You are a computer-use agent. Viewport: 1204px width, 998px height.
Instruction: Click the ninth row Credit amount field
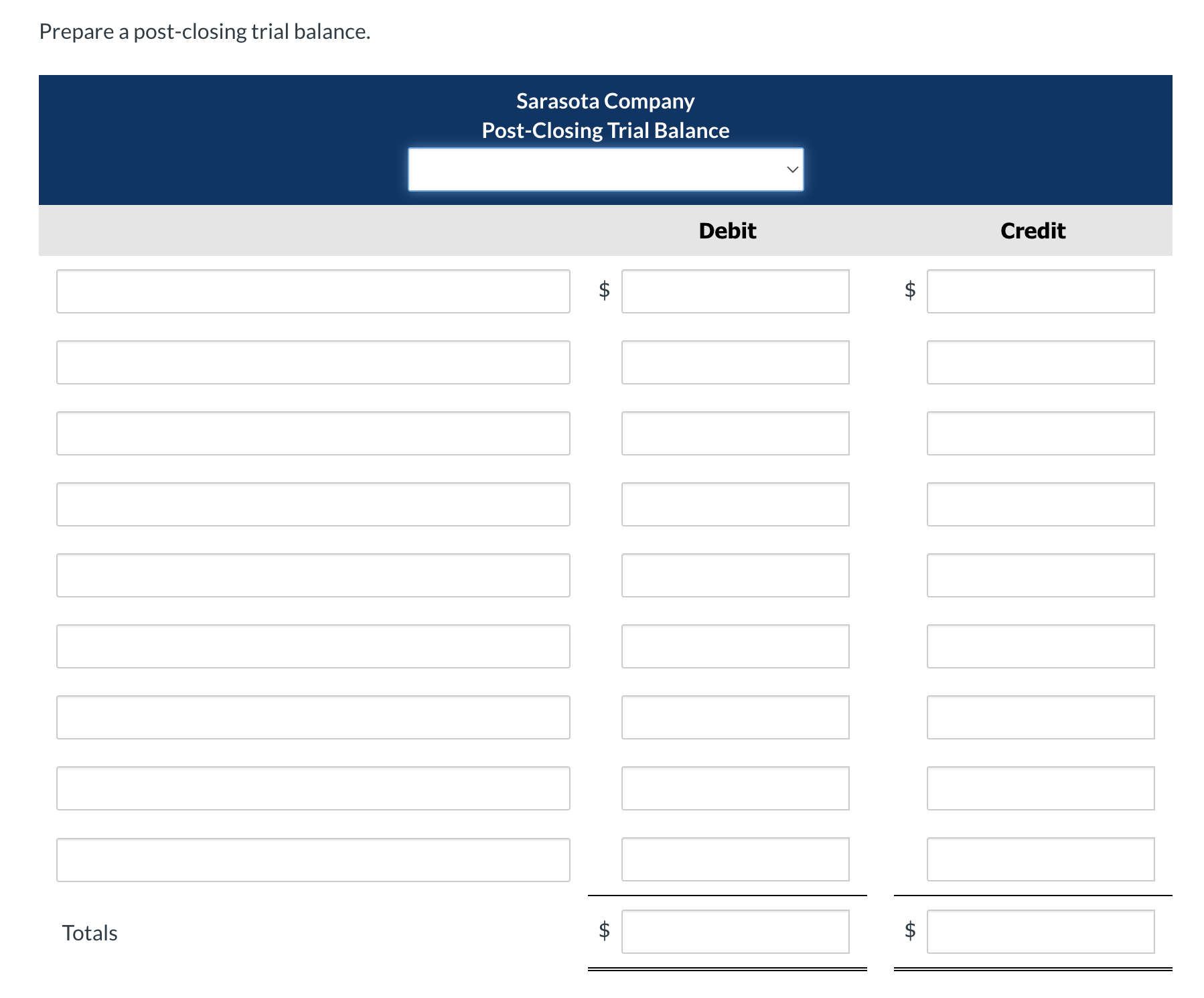click(x=1041, y=859)
